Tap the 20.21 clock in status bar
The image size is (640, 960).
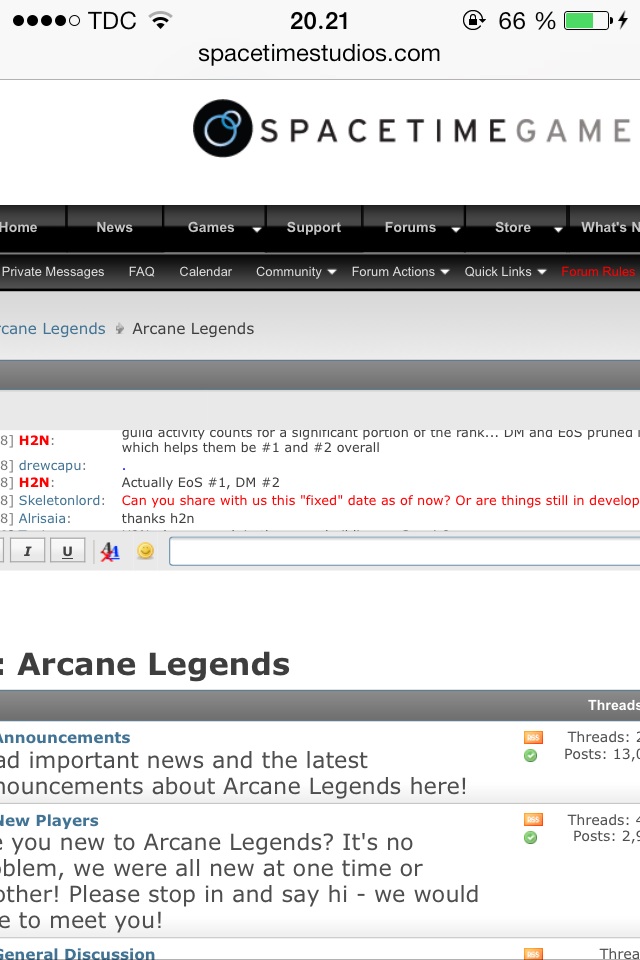319,21
